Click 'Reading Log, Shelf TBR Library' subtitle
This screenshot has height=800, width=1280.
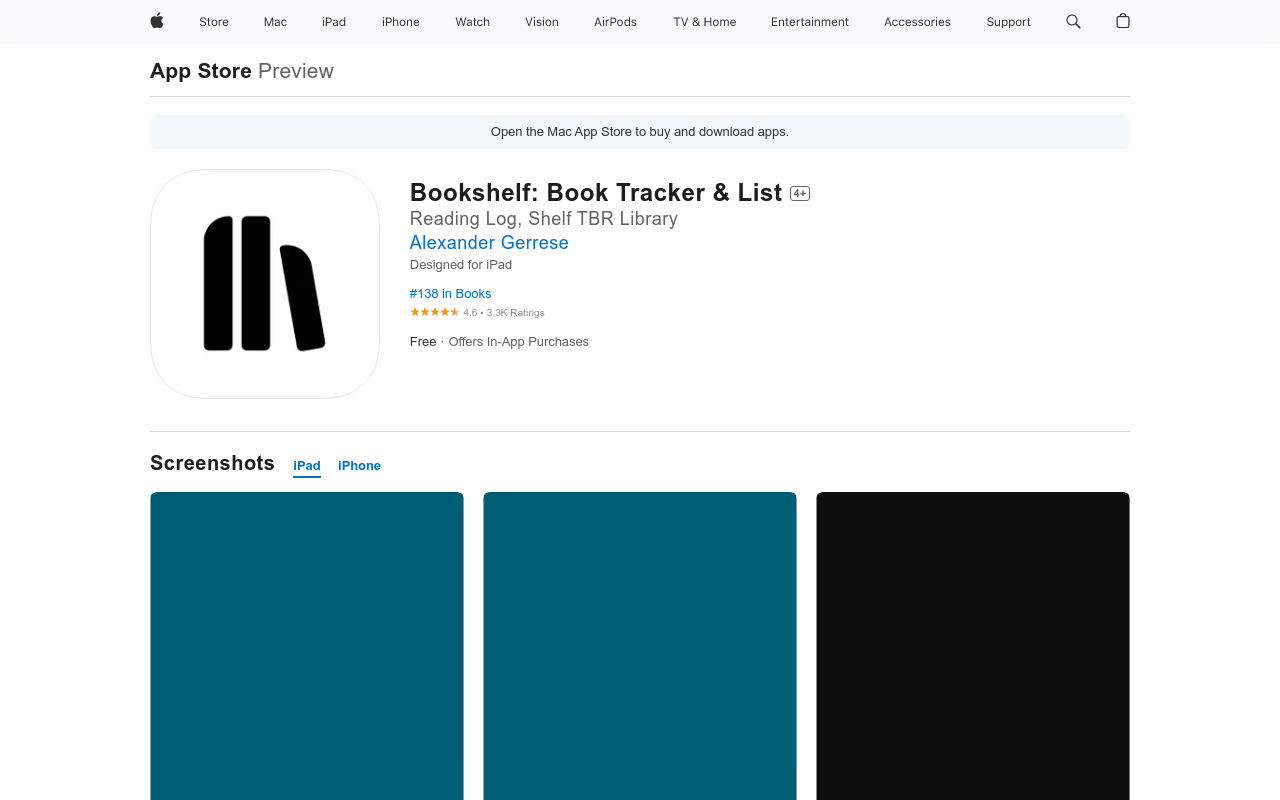[x=544, y=219]
